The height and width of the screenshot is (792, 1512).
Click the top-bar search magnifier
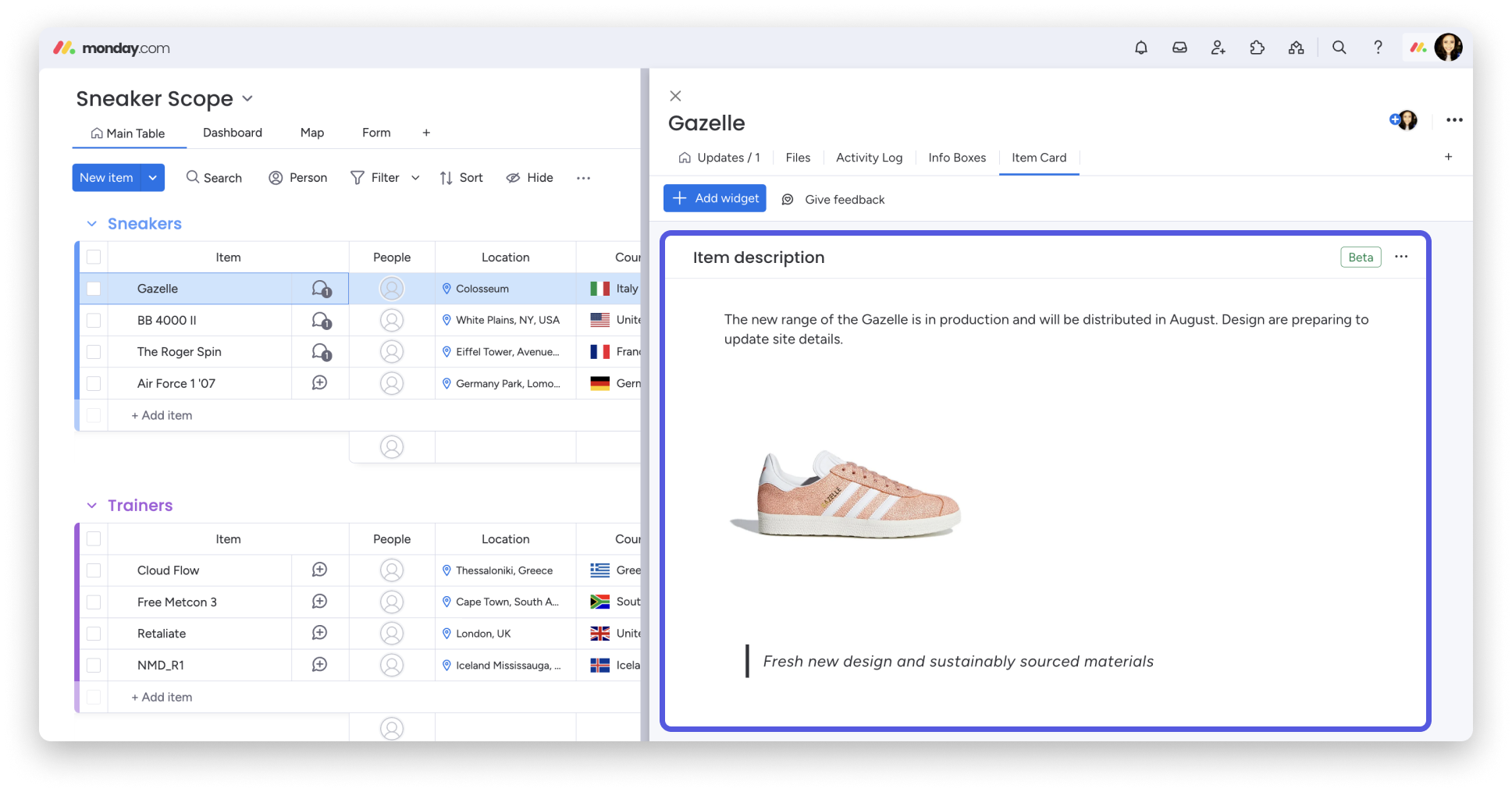click(1339, 48)
